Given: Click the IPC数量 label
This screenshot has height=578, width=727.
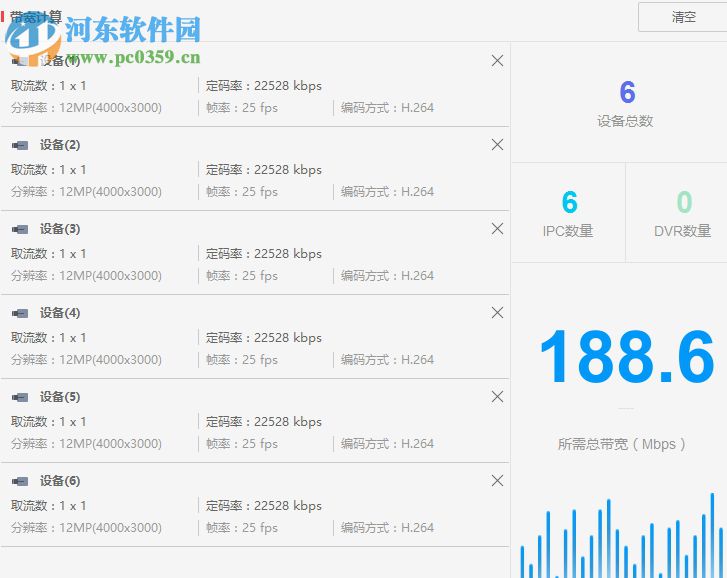Looking at the screenshot, I should click(568, 231).
